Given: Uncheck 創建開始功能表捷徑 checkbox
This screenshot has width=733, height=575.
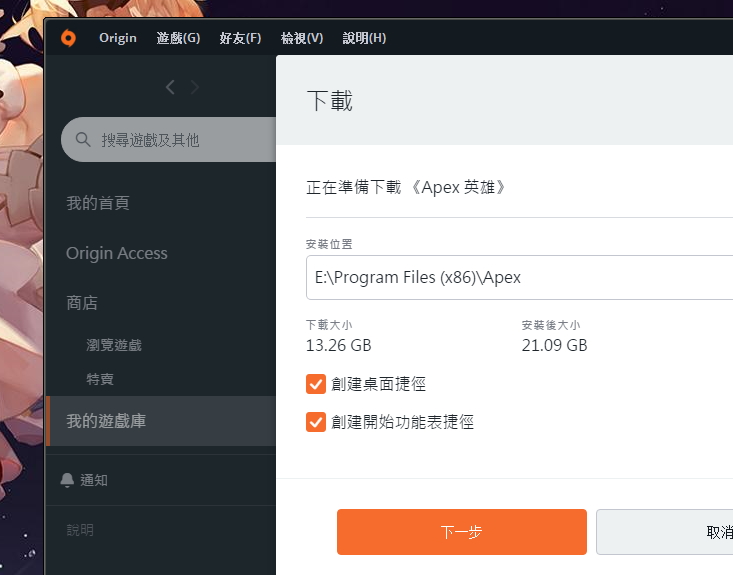Looking at the screenshot, I should pos(316,422).
